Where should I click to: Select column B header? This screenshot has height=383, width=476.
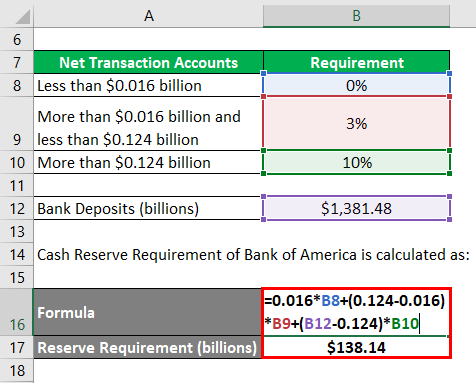coord(356,15)
